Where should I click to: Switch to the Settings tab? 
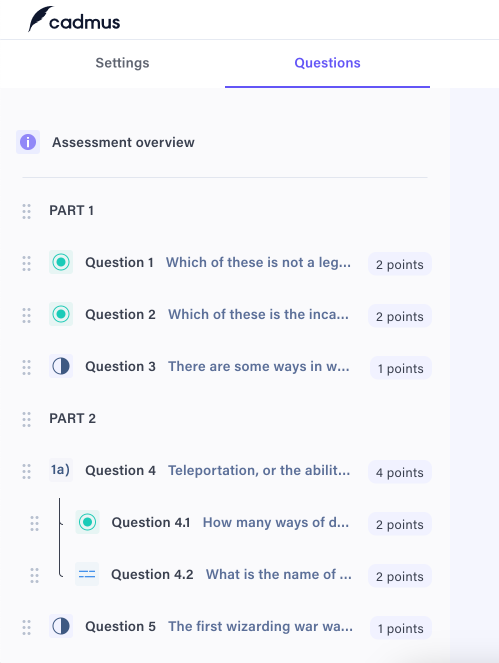point(122,63)
